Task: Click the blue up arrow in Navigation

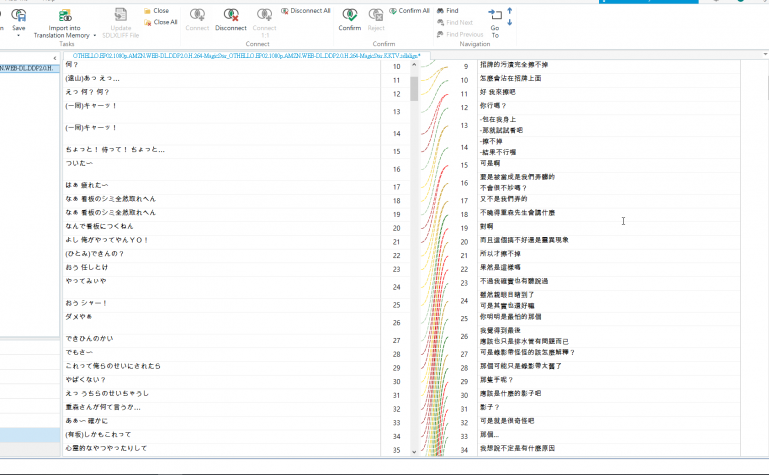Action: [x=511, y=10]
